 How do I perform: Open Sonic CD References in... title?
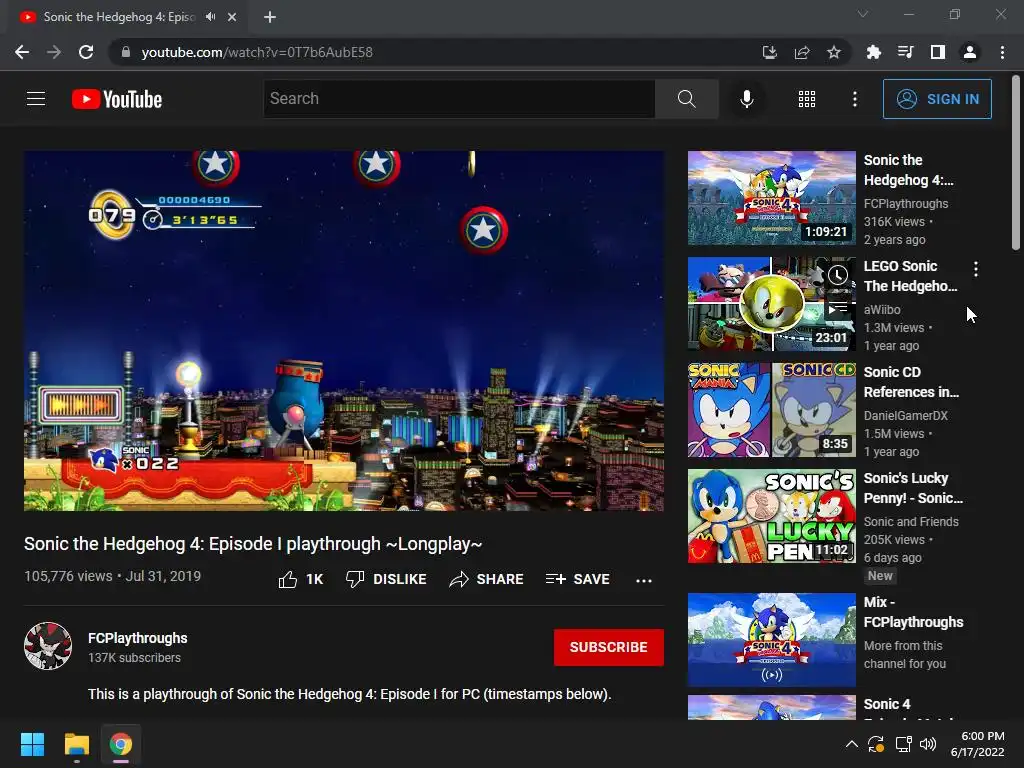911,382
